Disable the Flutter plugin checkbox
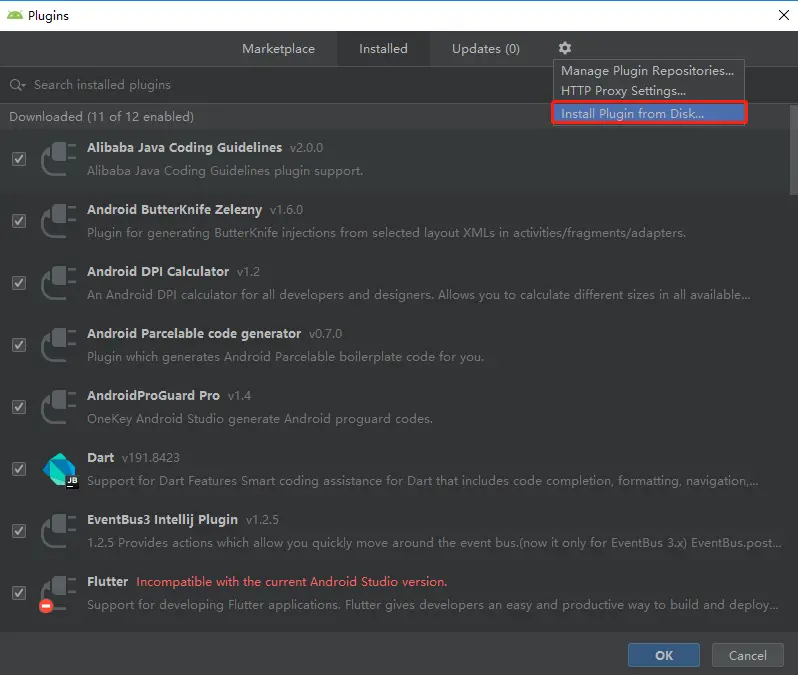 (x=19, y=593)
